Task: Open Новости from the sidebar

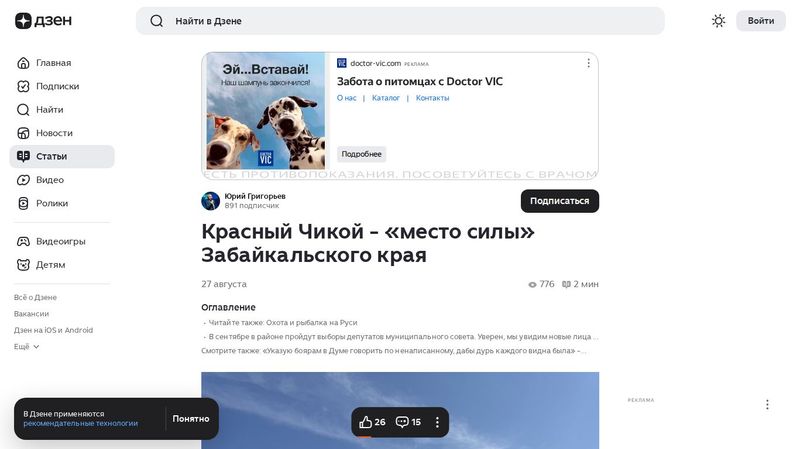Action: coord(54,133)
